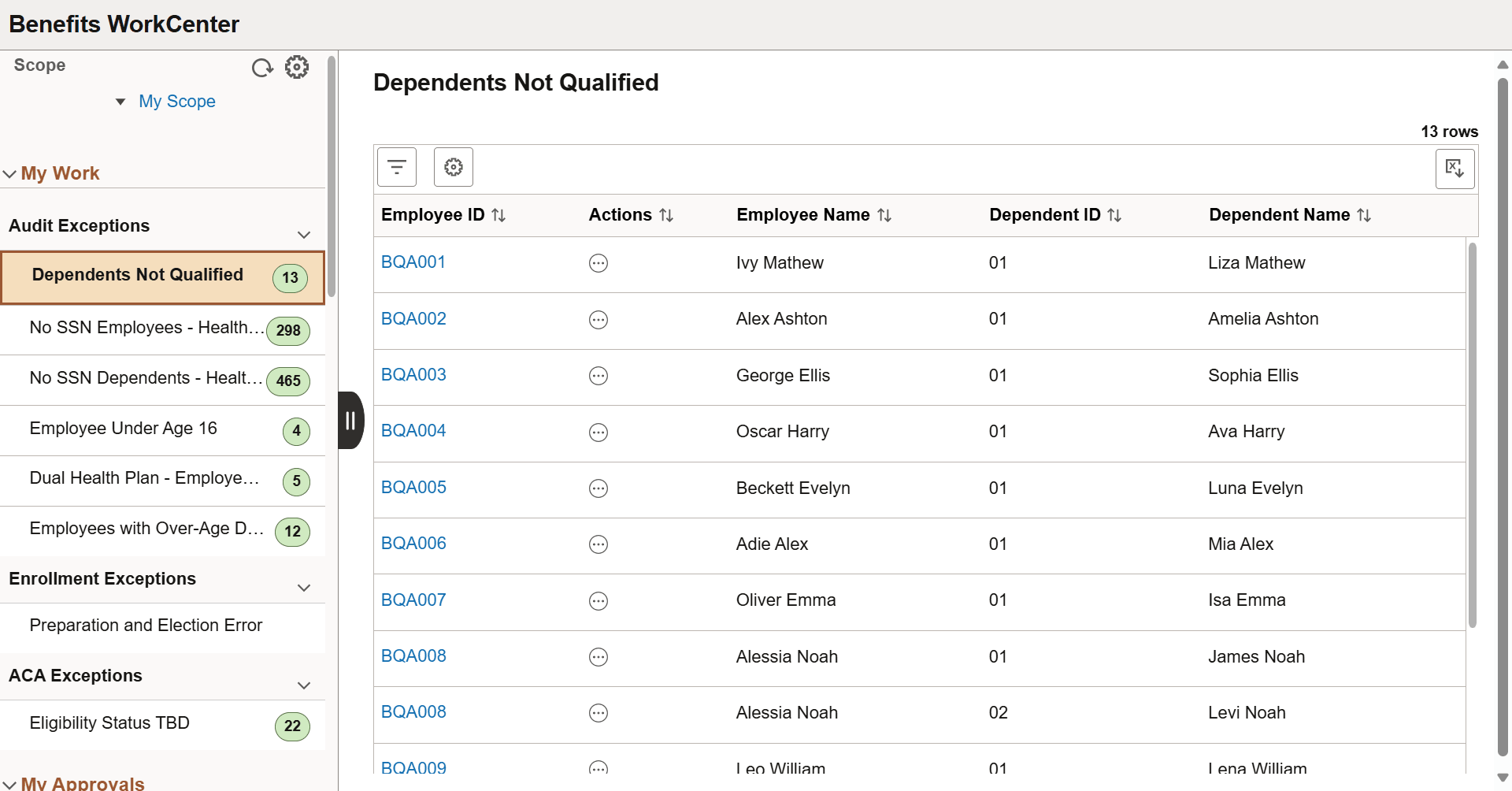Collapse Audit Exceptions group
The width and height of the screenshot is (1512, 791).
point(304,235)
